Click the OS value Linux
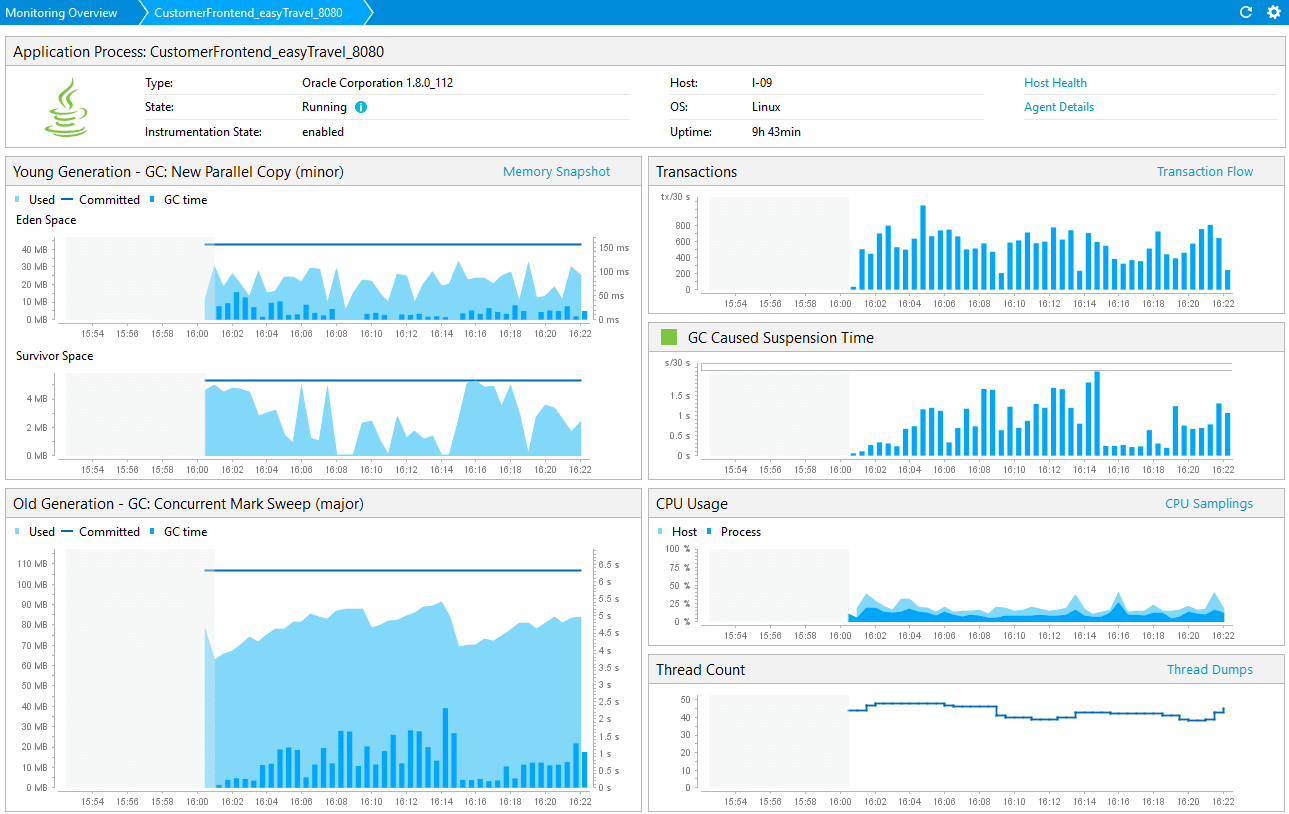This screenshot has height=814, width=1289. pos(766,107)
